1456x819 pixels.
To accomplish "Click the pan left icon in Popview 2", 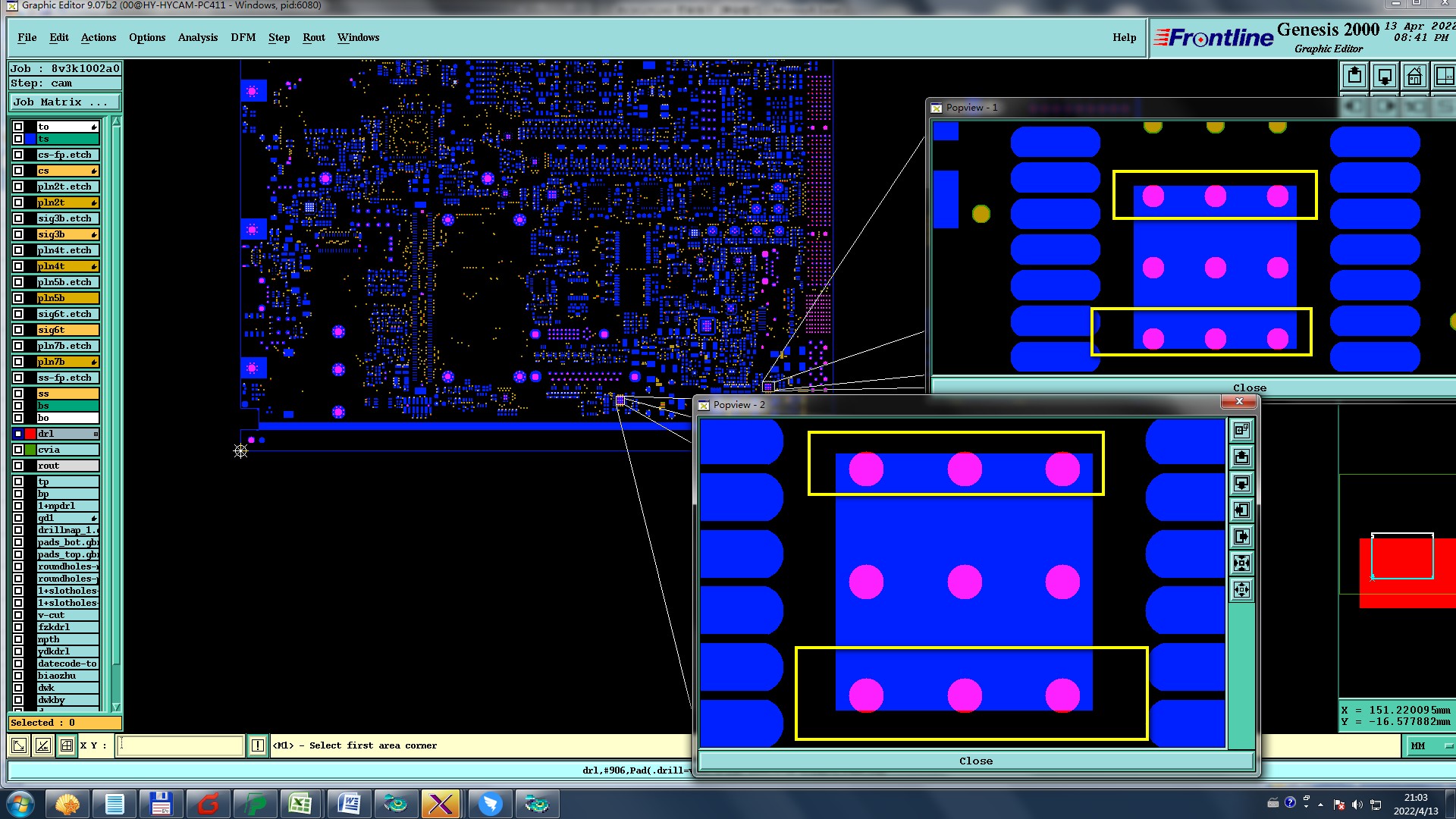I will pos(1241,510).
